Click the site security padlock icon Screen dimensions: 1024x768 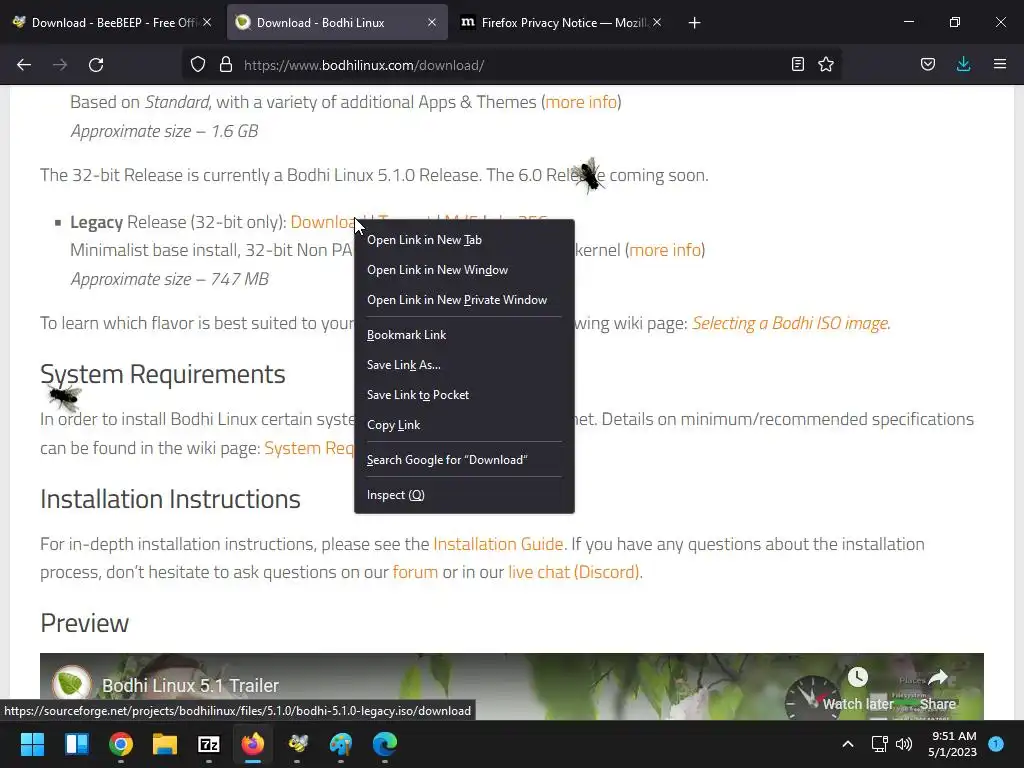click(x=226, y=65)
